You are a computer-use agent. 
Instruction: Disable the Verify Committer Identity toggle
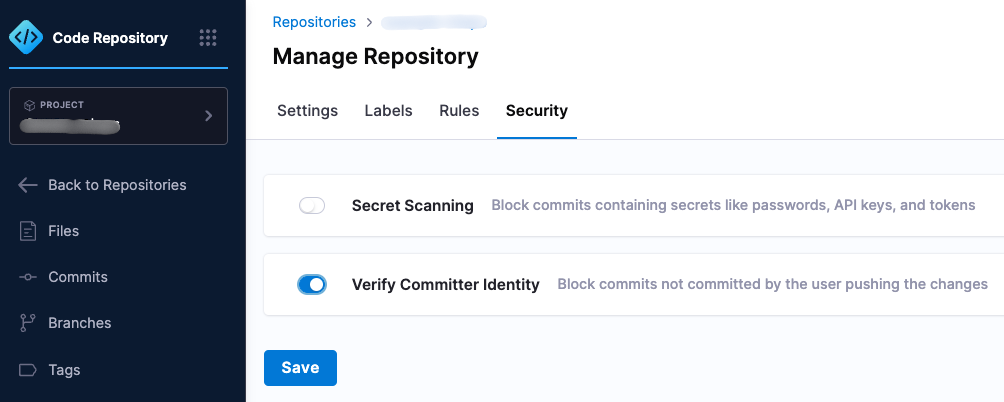tap(312, 285)
